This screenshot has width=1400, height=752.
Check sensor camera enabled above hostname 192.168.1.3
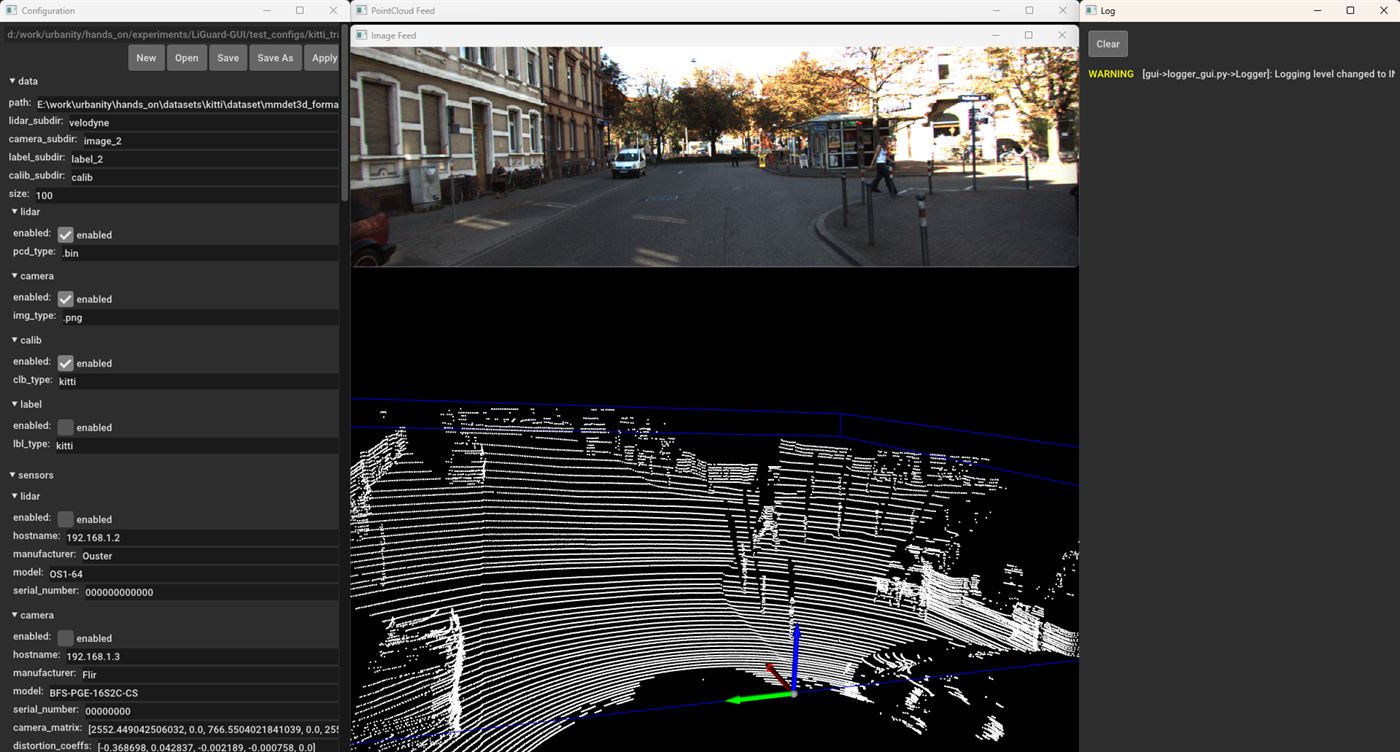pos(66,638)
